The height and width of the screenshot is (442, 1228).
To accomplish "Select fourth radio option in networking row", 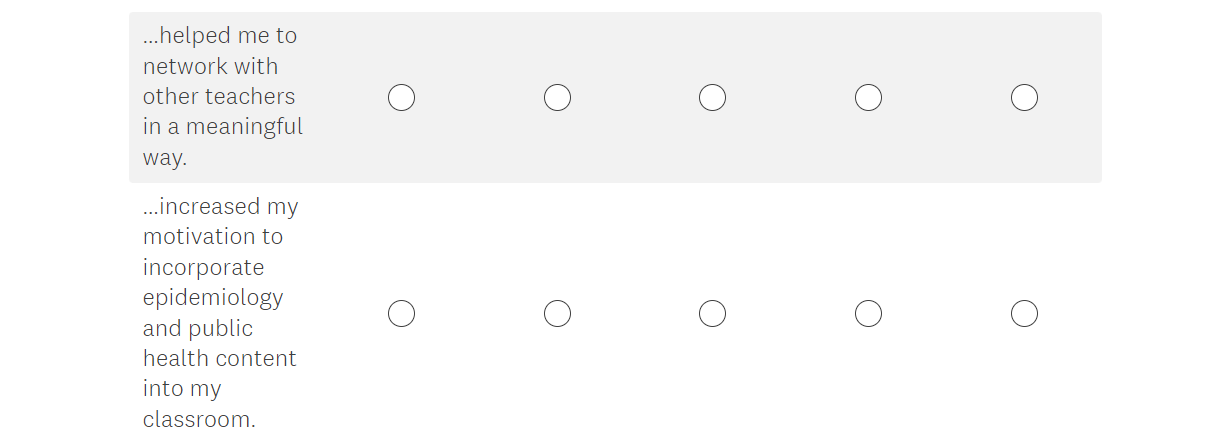I will click(868, 97).
